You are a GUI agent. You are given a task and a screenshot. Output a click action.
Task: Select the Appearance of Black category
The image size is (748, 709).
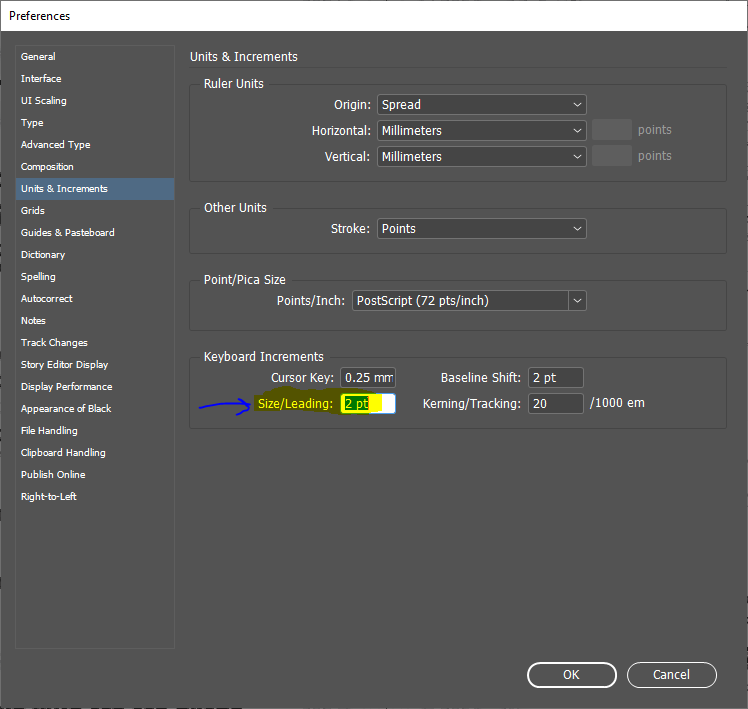click(x=66, y=409)
